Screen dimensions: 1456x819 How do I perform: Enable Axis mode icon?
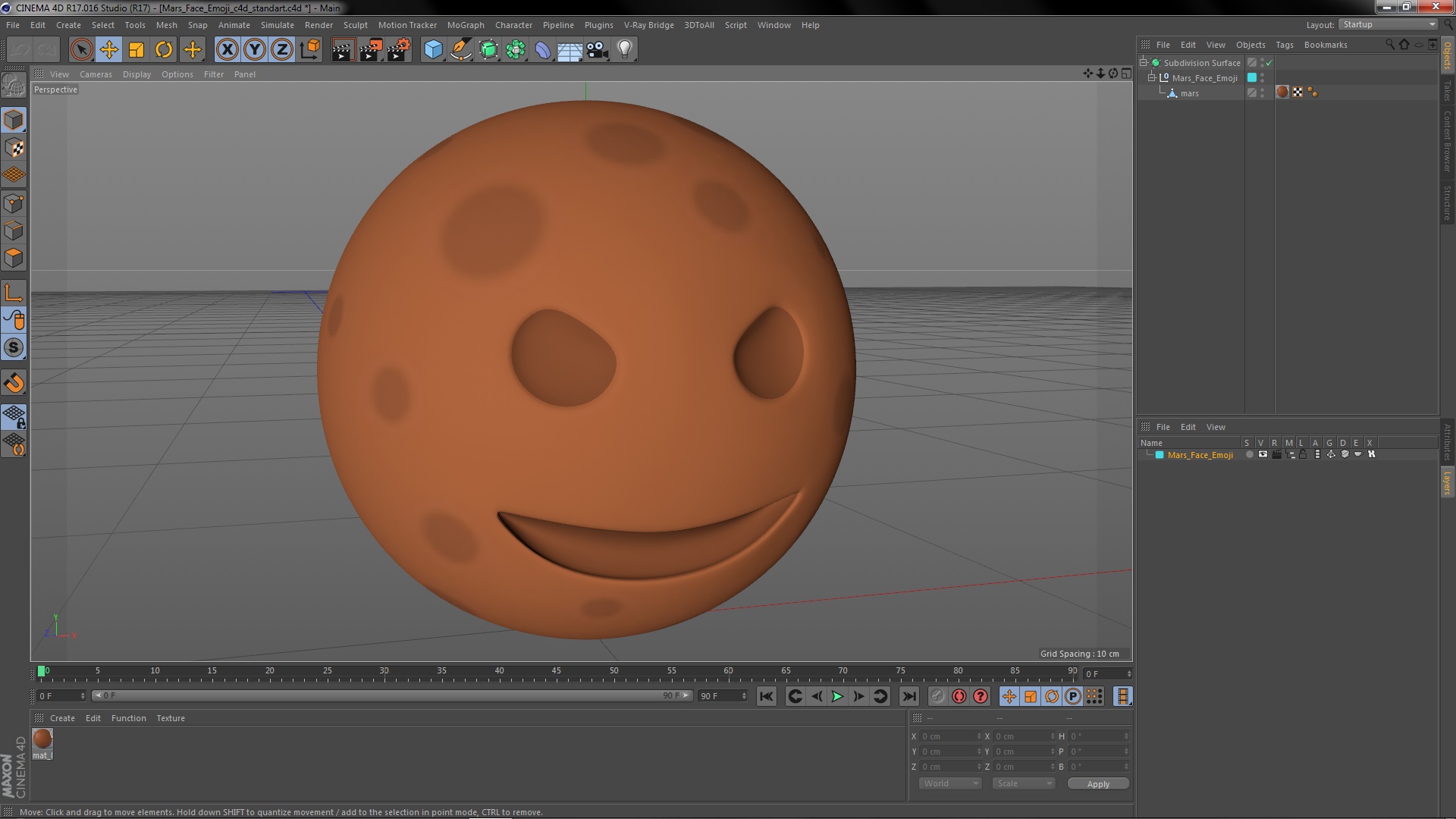point(14,293)
